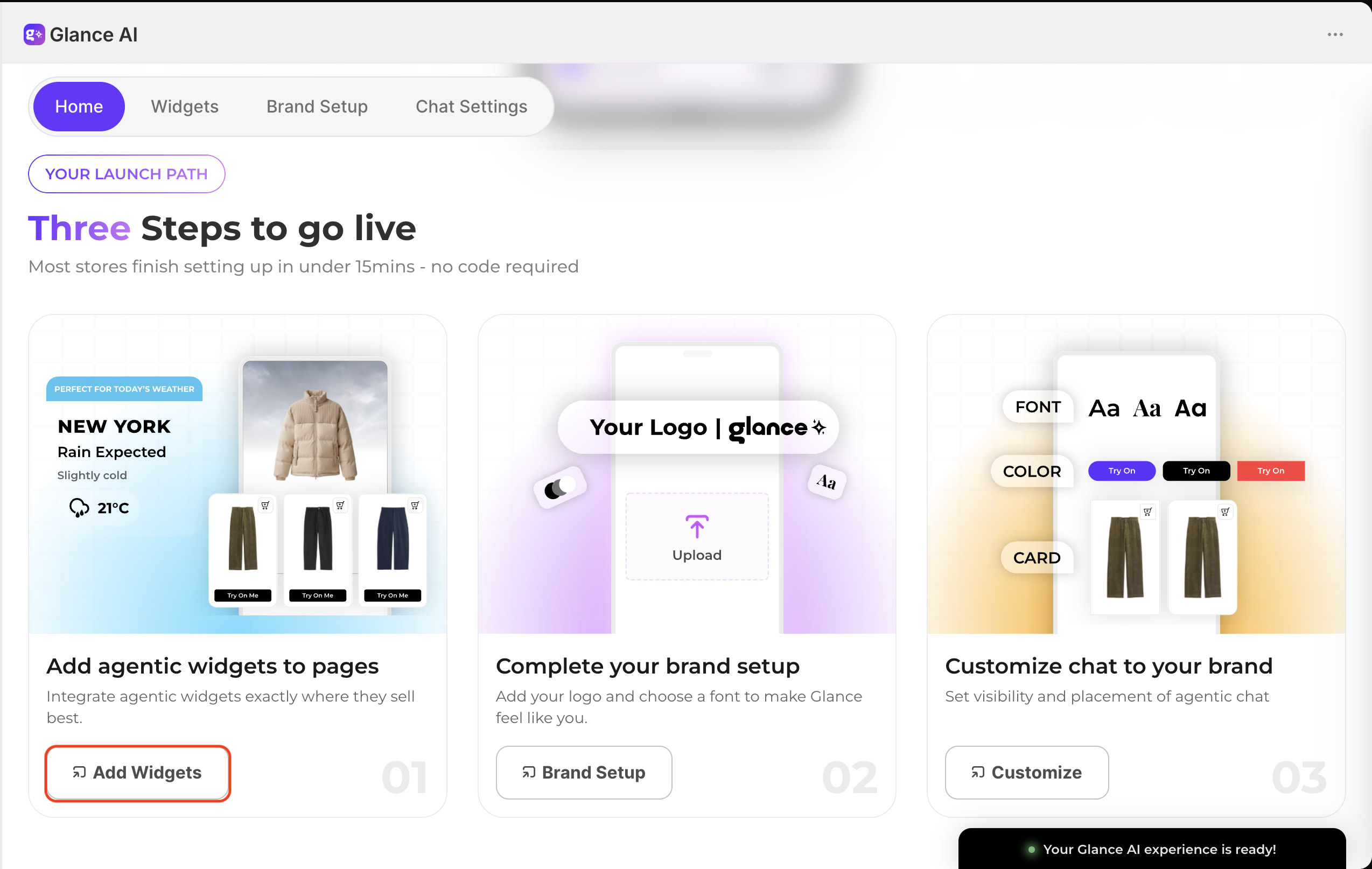Open the three-dot more options menu
Image resolution: width=1372 pixels, height=869 pixels.
(1335, 35)
